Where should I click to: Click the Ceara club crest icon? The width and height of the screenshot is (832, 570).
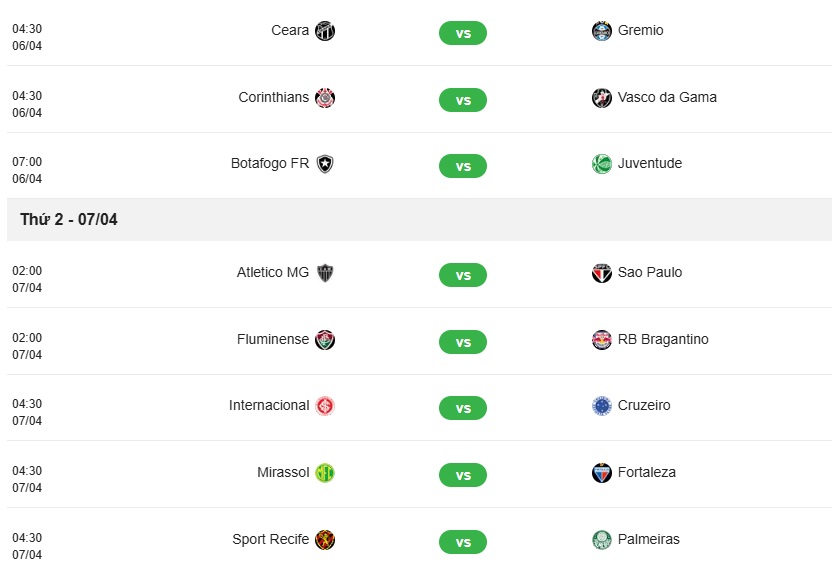(x=325, y=31)
